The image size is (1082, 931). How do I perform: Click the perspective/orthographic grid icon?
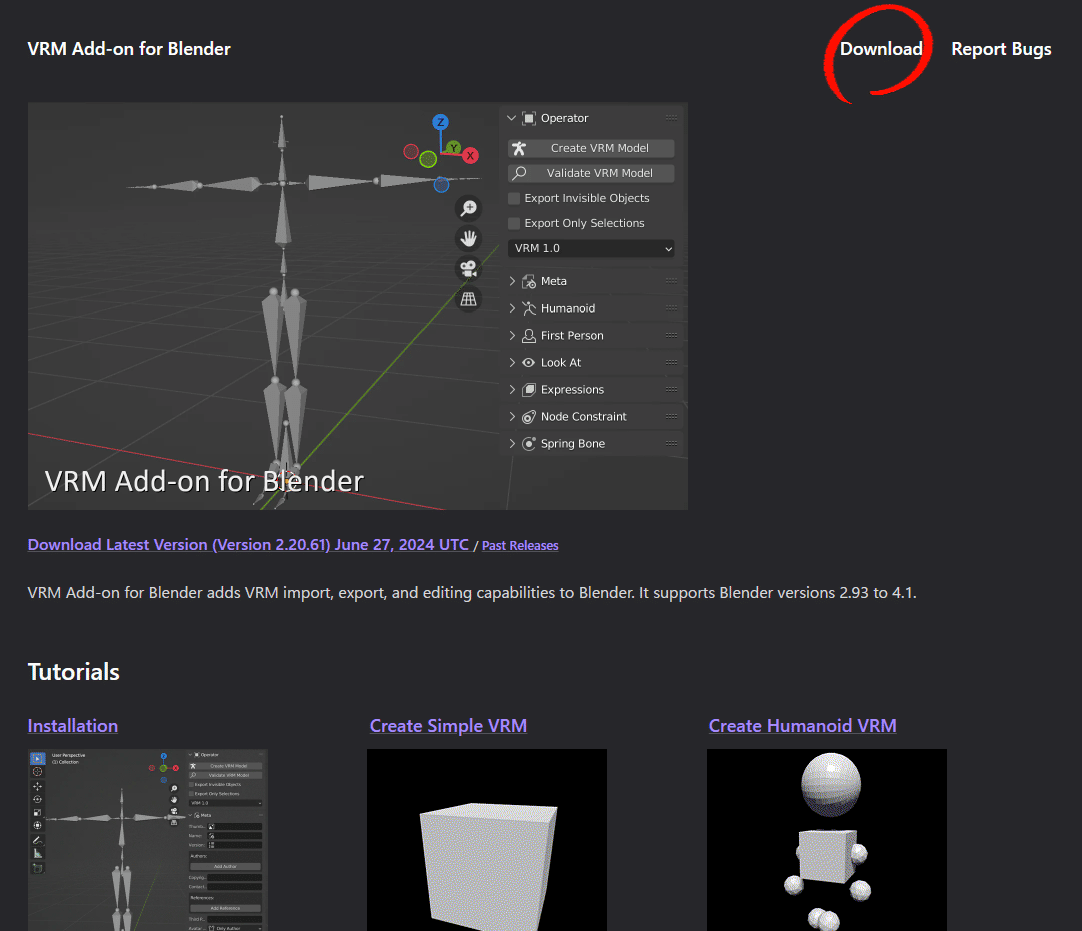[469, 299]
